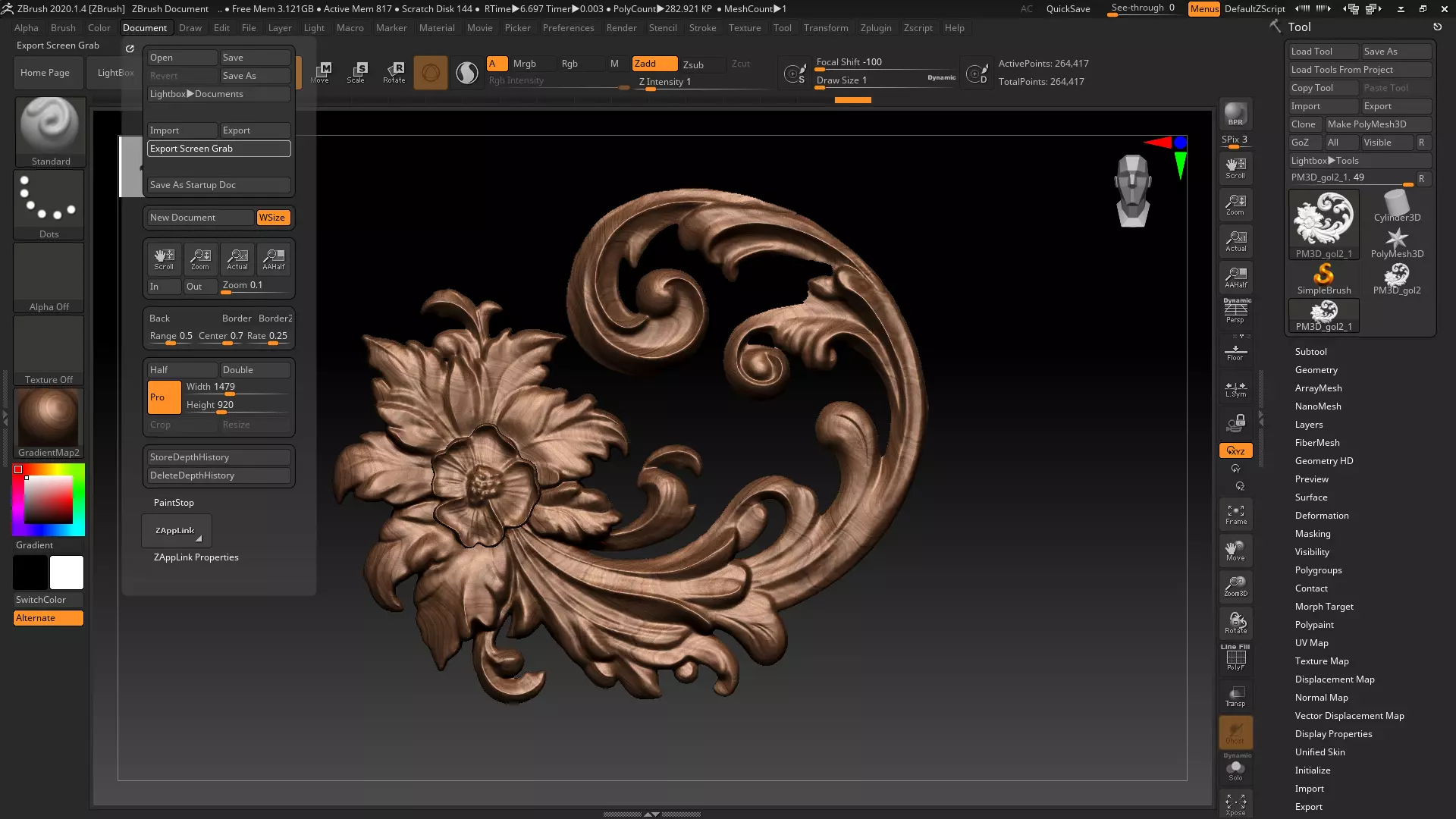Toggle the Xyz rotation mode button

click(1235, 450)
